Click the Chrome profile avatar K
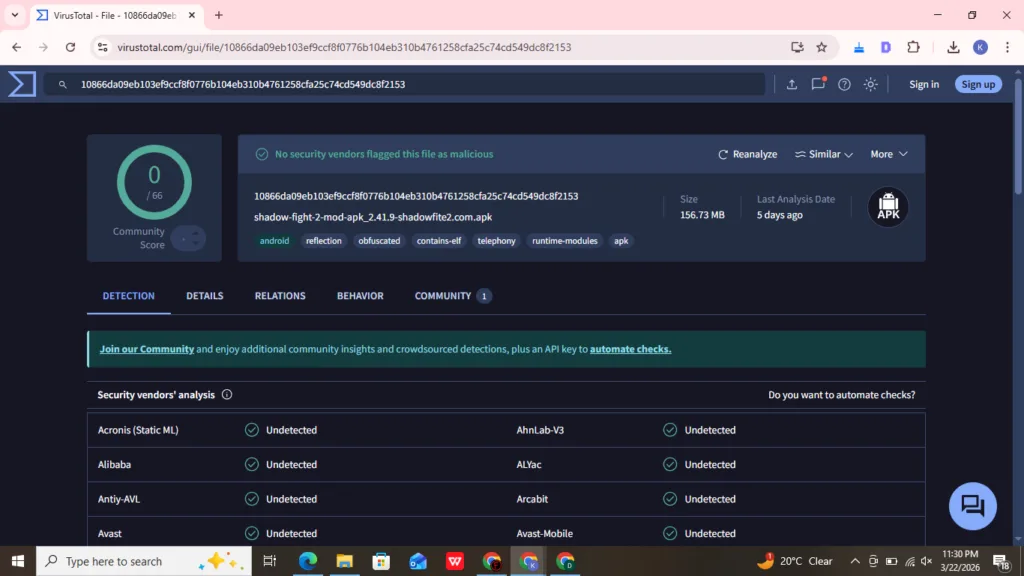The height and width of the screenshot is (576, 1024). [980, 47]
